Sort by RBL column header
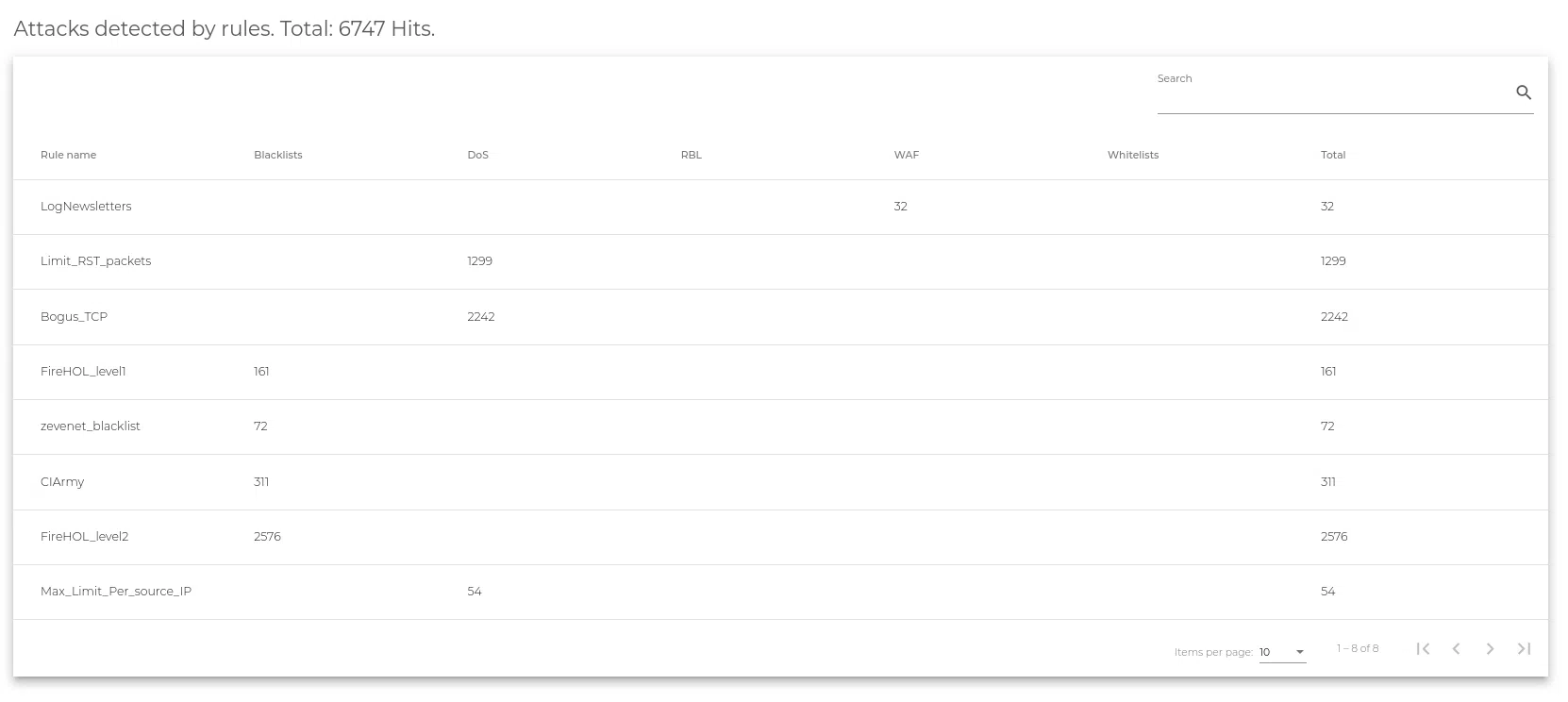 click(x=691, y=155)
